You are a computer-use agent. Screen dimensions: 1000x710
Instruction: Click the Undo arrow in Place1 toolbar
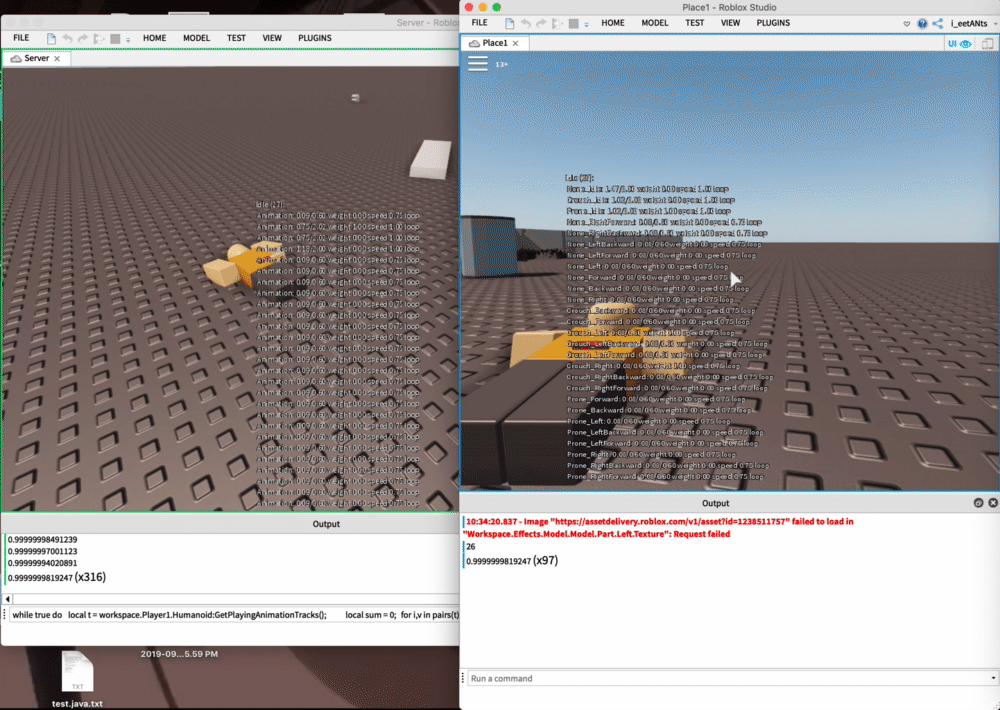(526, 23)
